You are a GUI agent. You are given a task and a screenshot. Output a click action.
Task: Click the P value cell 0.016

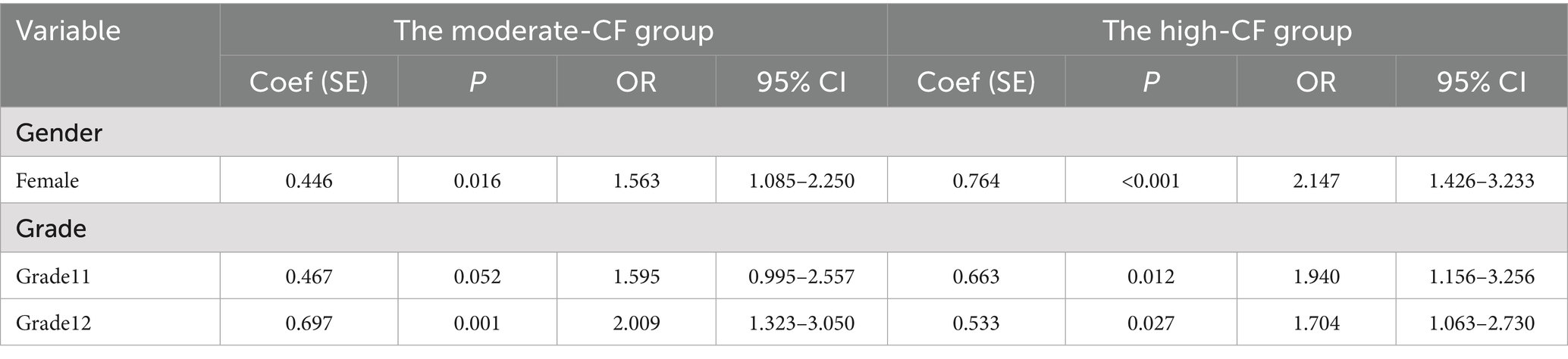pos(477,181)
